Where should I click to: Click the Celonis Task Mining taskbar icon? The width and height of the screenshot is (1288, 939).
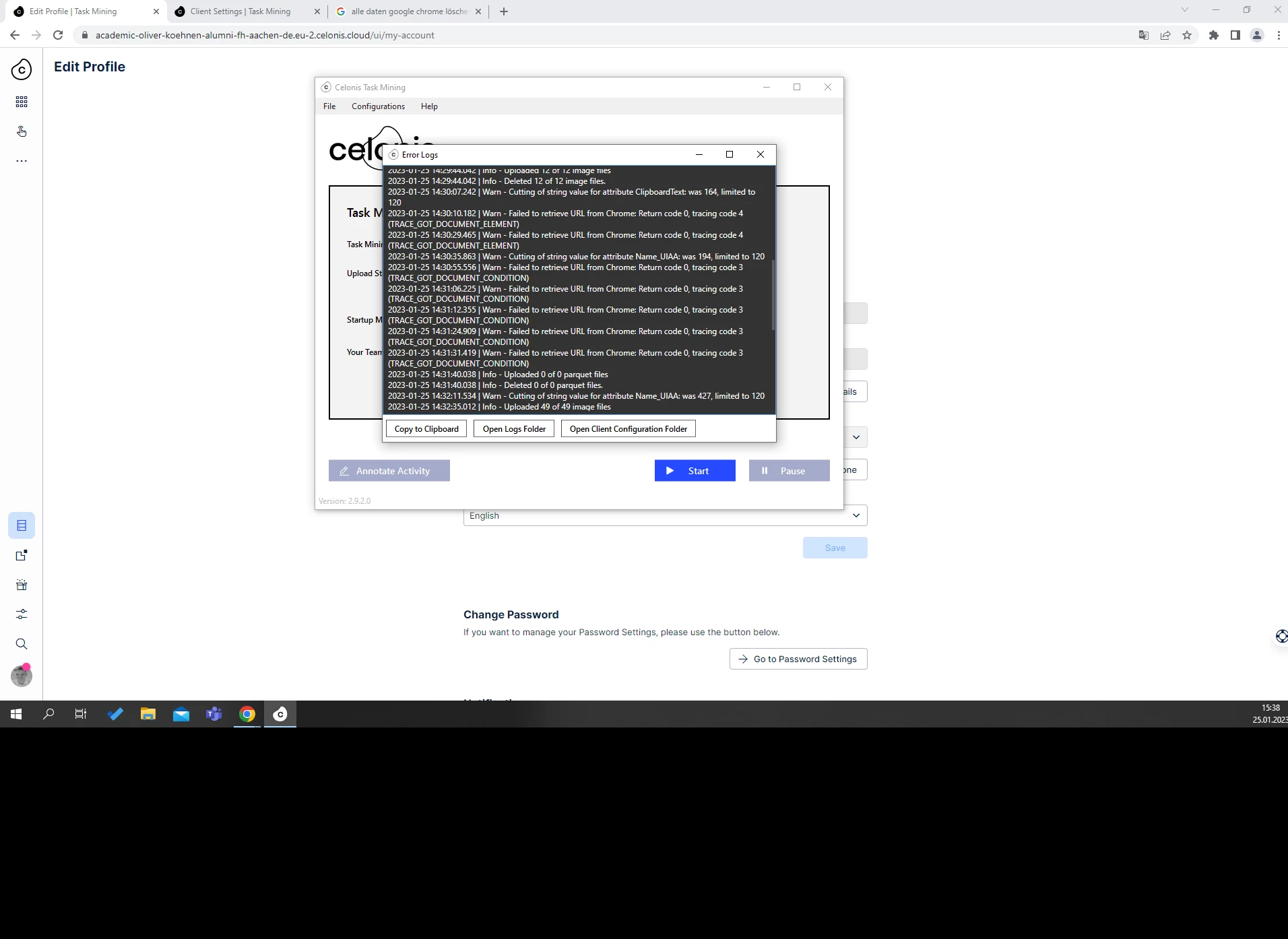280,714
